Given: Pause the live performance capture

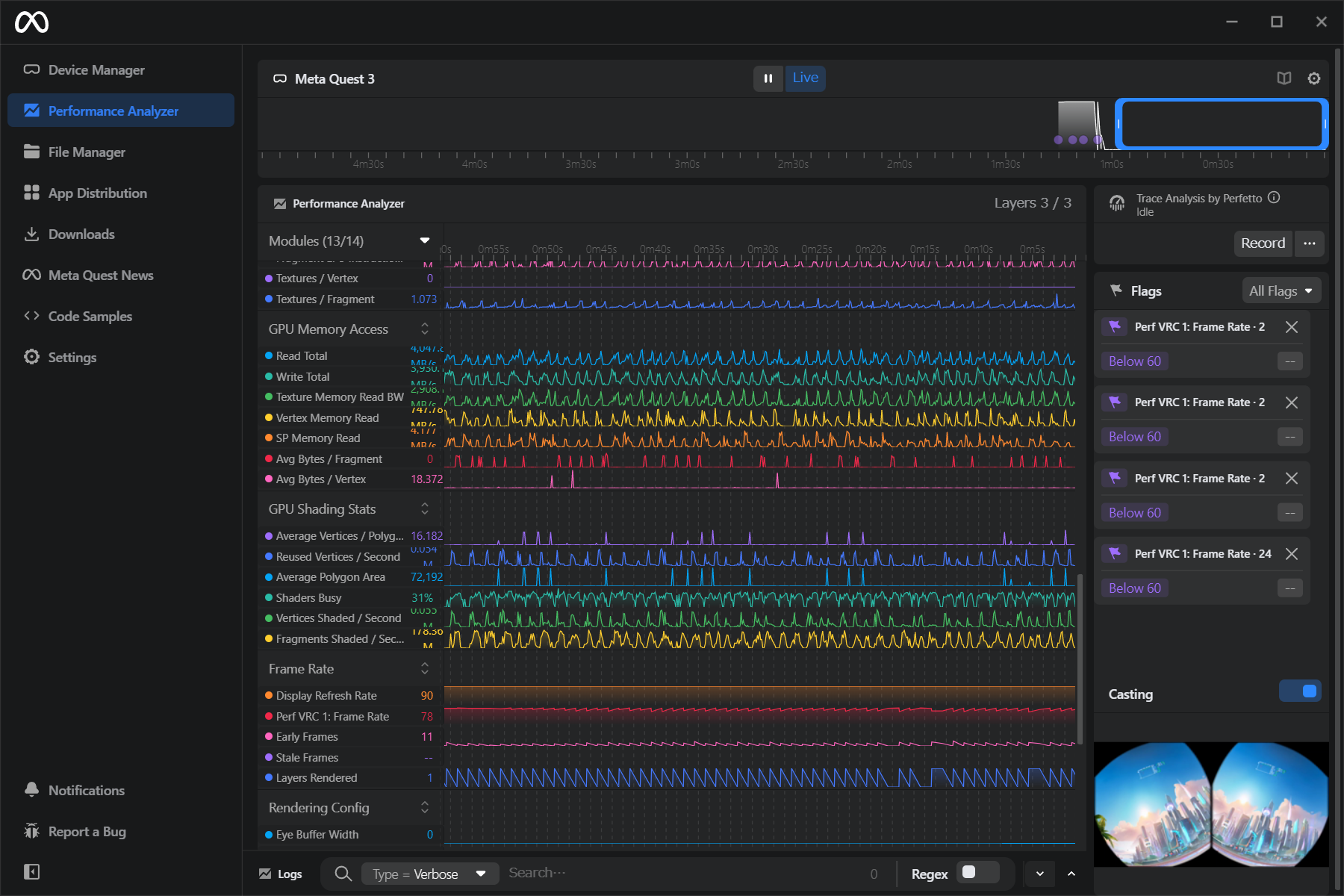Looking at the screenshot, I should click(x=768, y=78).
